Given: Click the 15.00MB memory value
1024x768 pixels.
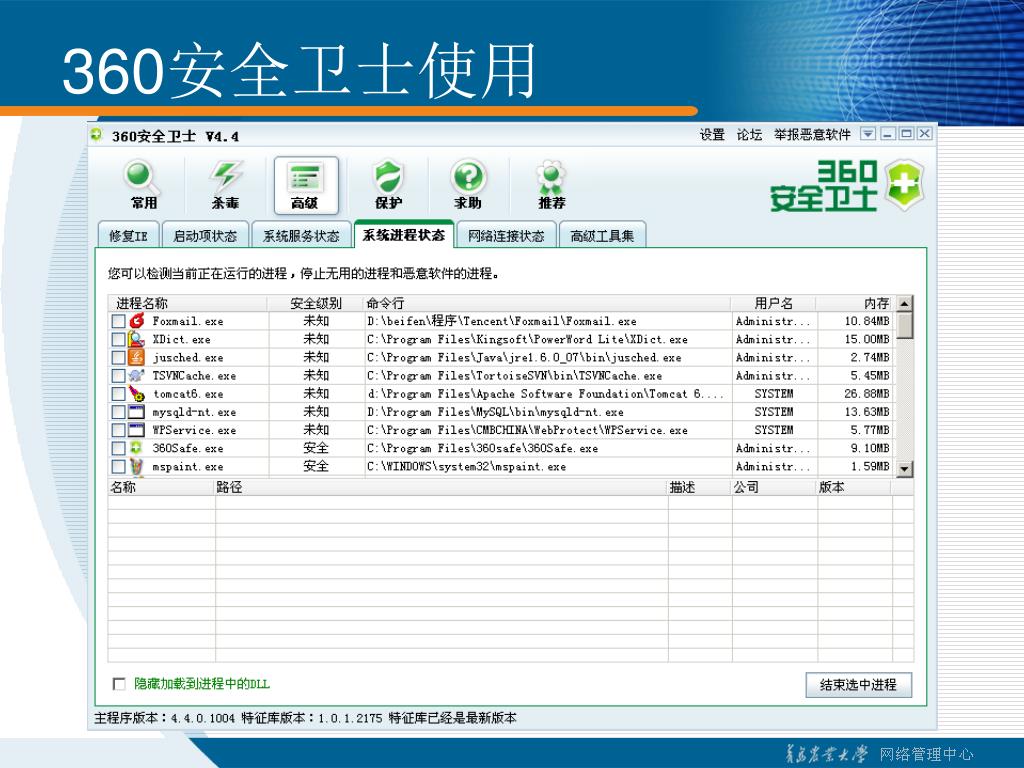Looking at the screenshot, I should click(x=867, y=340).
